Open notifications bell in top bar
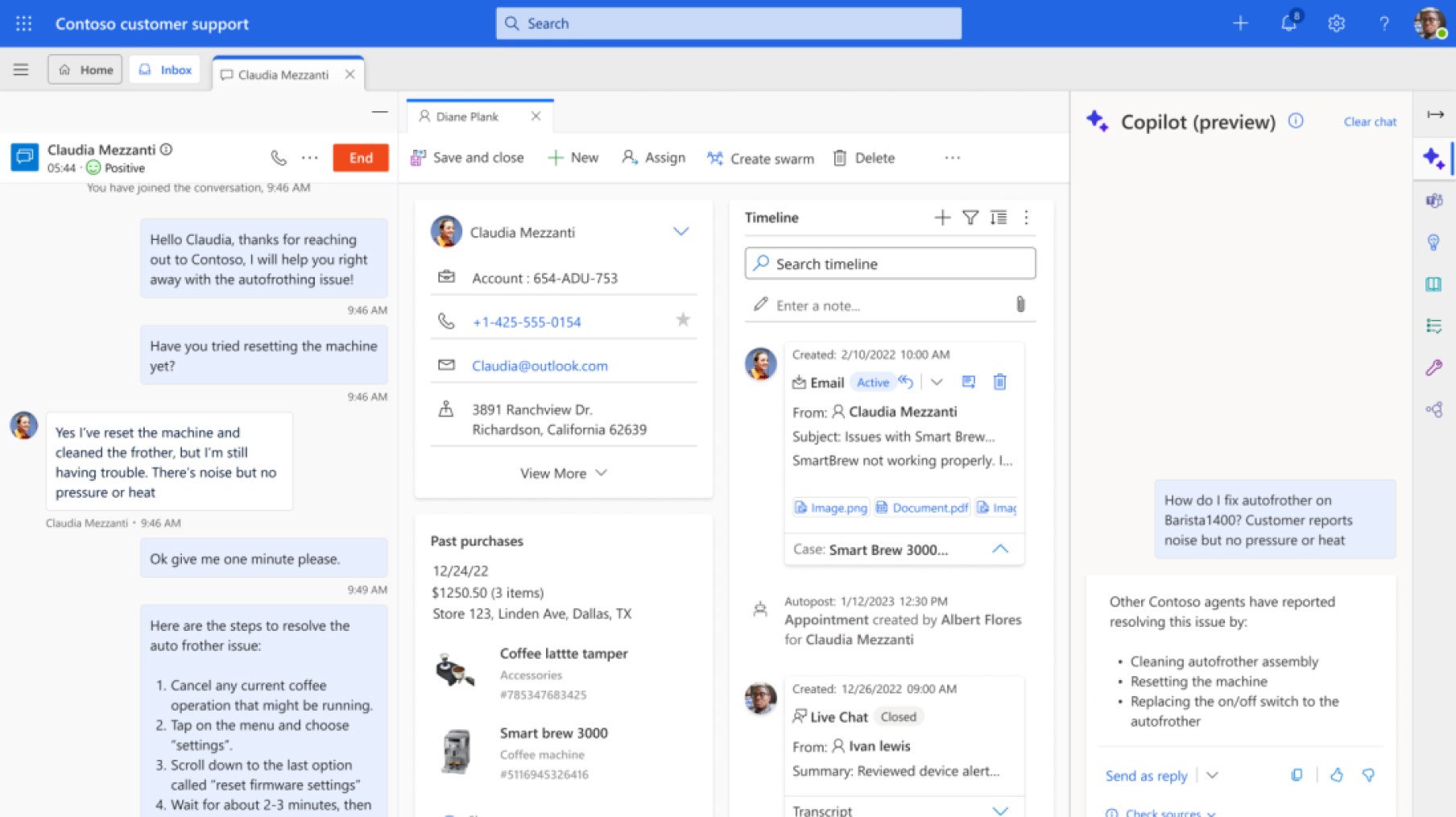 pyautogui.click(x=1288, y=23)
